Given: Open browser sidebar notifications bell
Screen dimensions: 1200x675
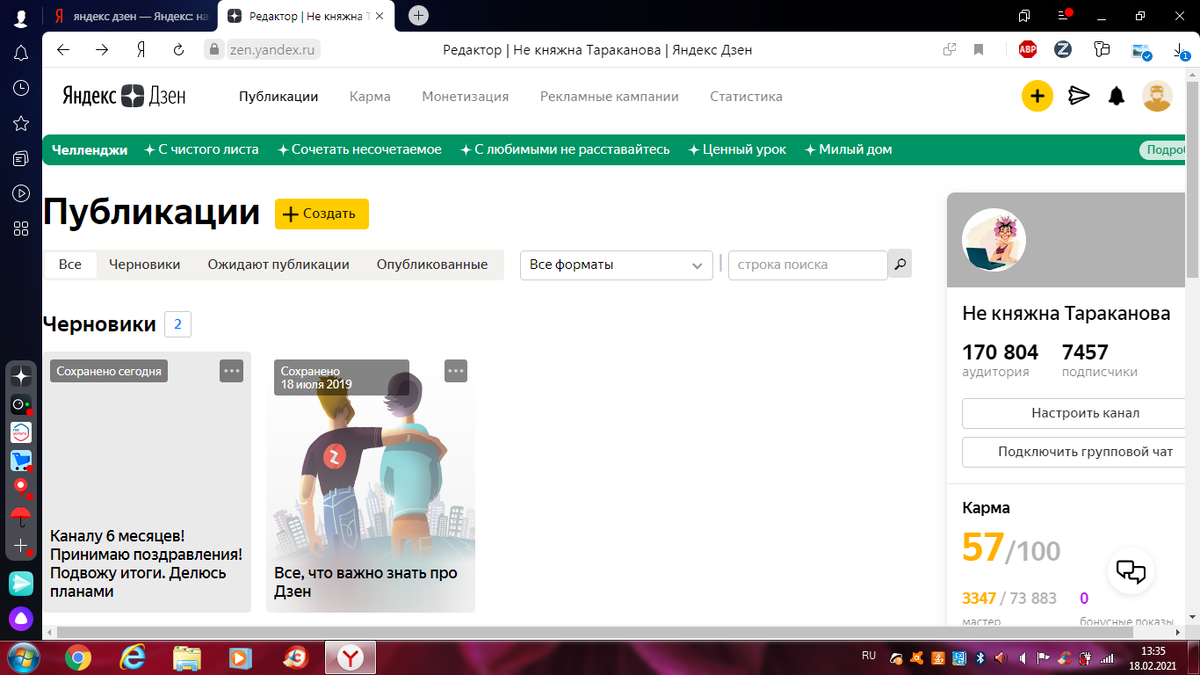Looking at the screenshot, I should [x=20, y=53].
